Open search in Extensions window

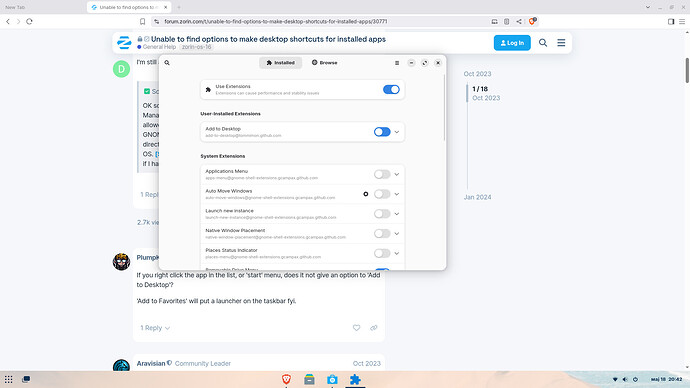[167, 63]
